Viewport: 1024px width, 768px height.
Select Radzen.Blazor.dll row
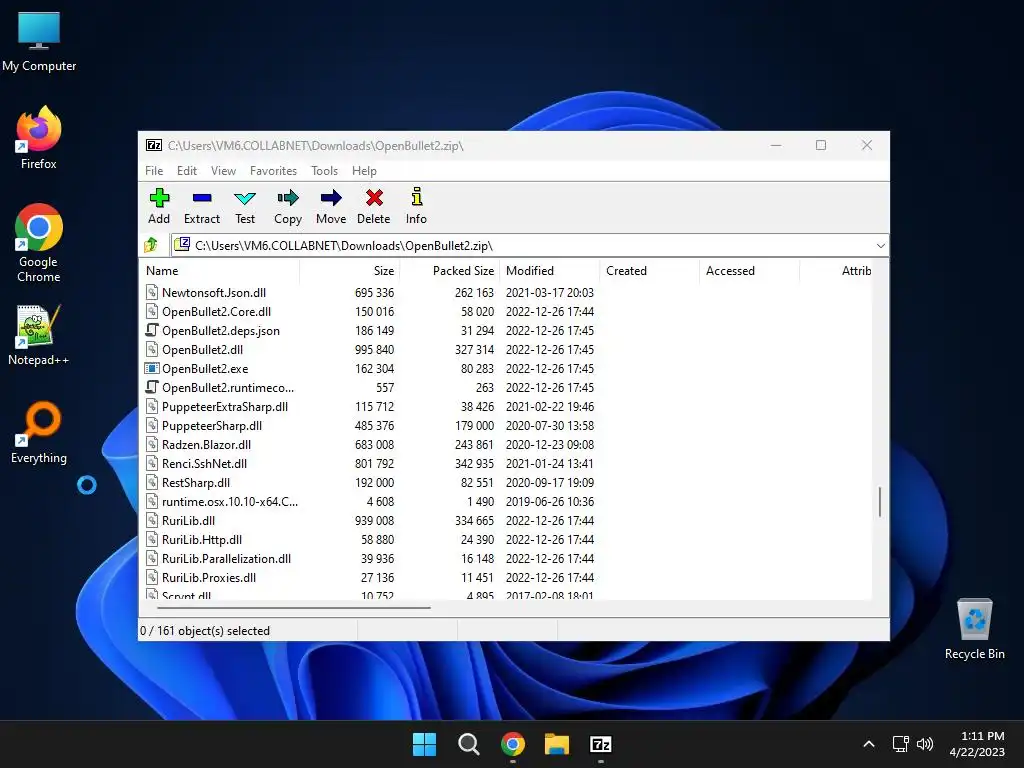(506, 444)
